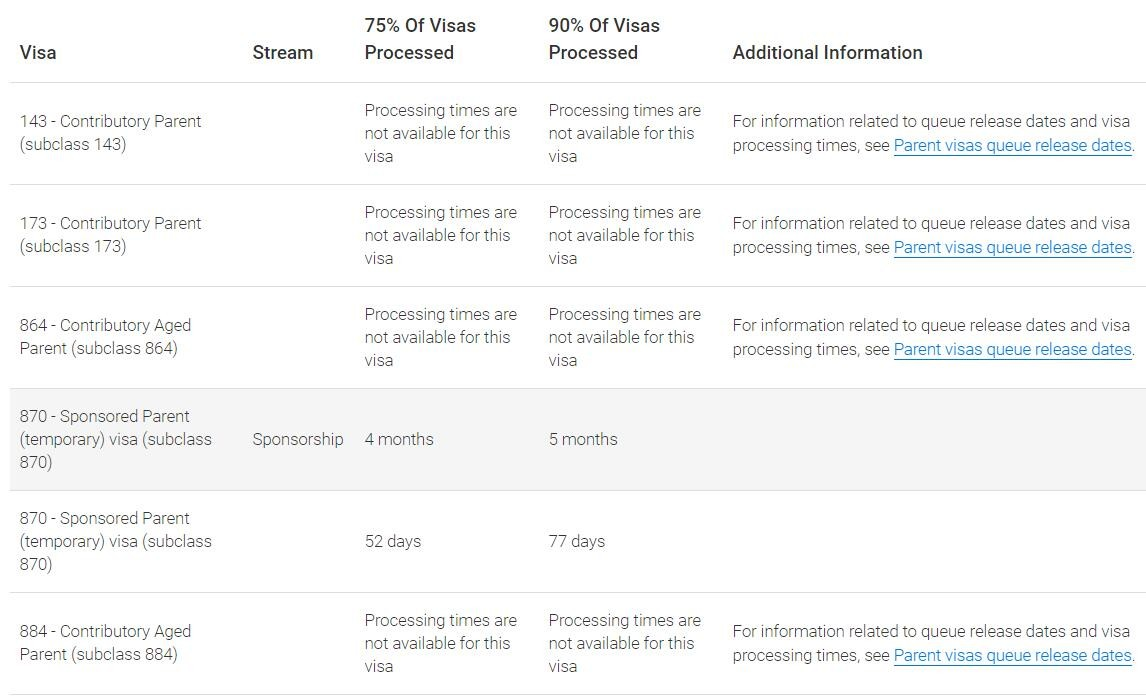Viewport: 1146px width, 700px height.
Task: Select the 870 visa name in the 52 days row
Action: 115,542
